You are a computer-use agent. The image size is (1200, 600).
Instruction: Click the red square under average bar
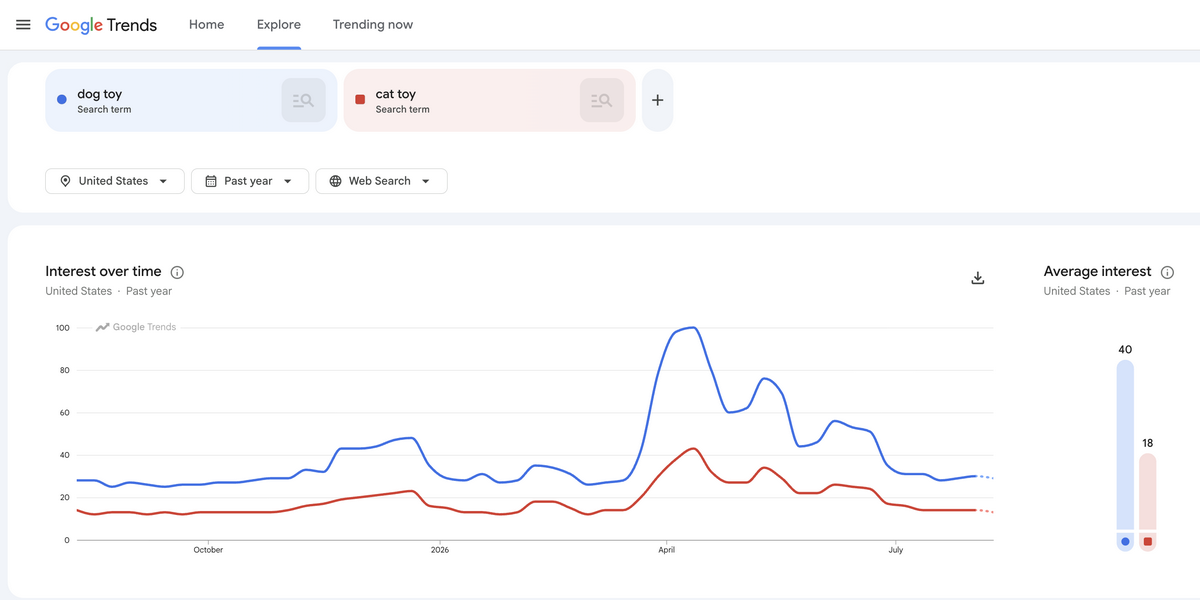[x=1147, y=542]
